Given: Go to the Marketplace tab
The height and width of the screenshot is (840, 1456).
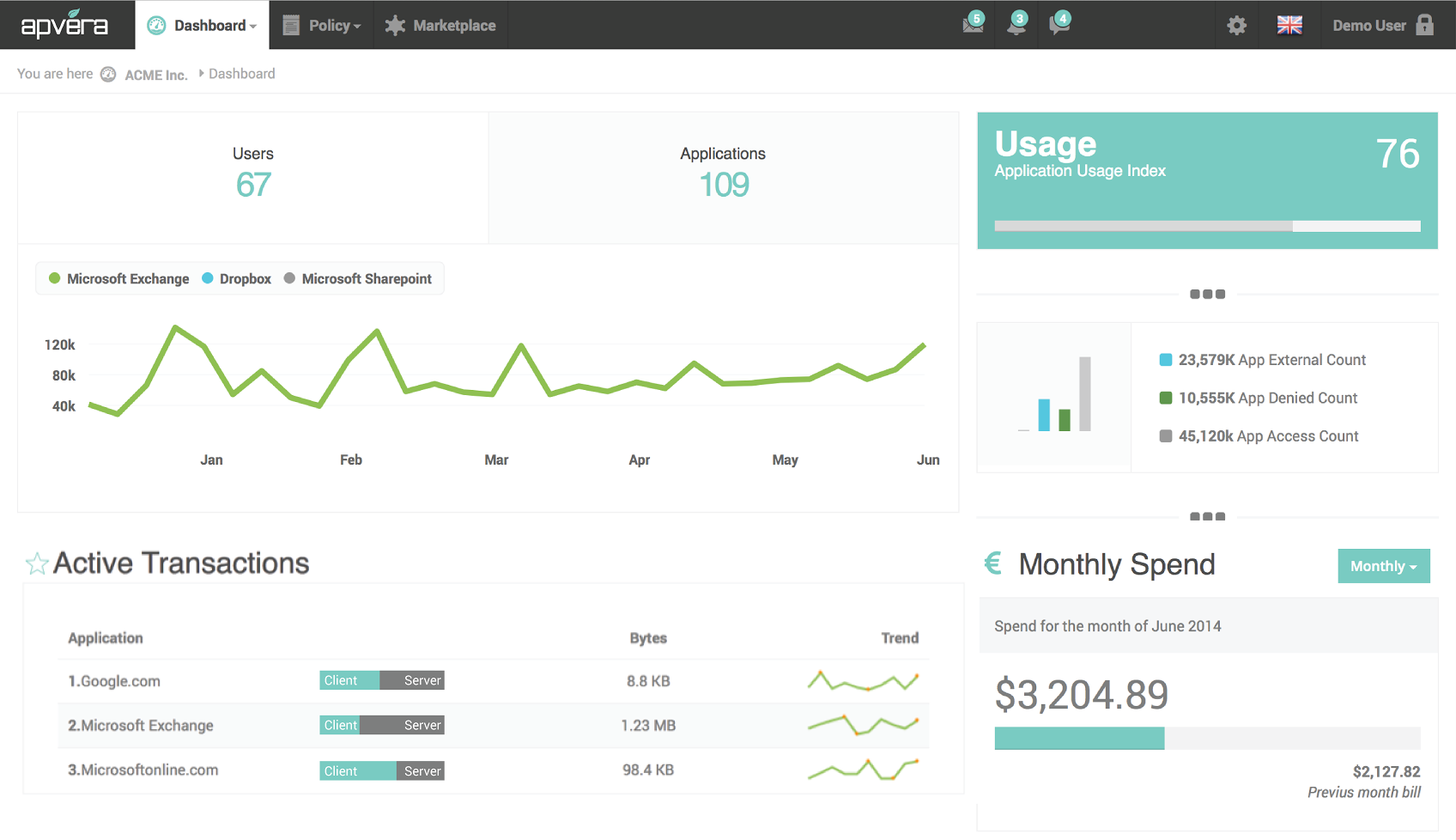Looking at the screenshot, I should pyautogui.click(x=440, y=25).
